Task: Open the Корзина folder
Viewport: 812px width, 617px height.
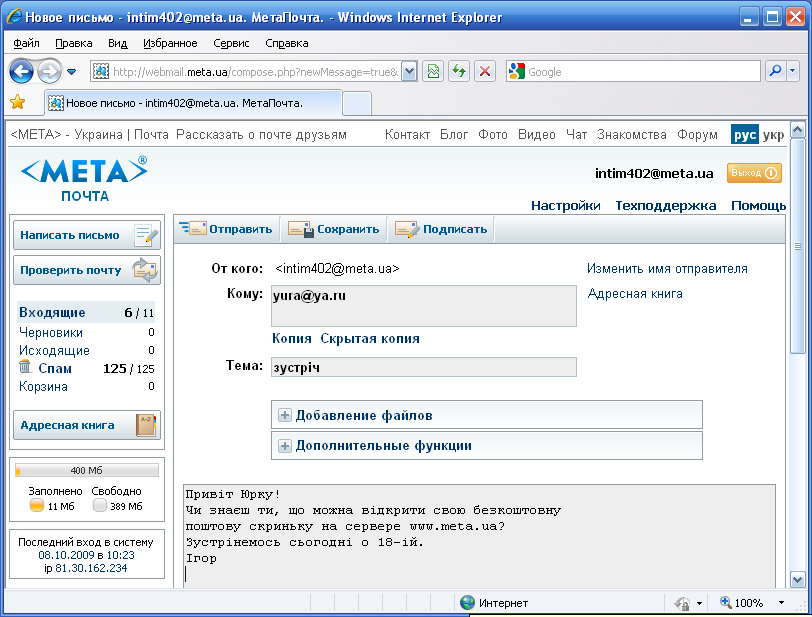Action: click(x=44, y=386)
